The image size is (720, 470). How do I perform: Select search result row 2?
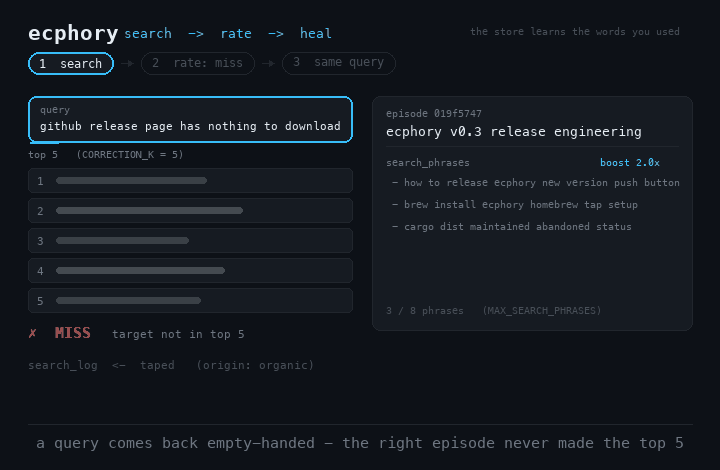[x=191, y=211]
